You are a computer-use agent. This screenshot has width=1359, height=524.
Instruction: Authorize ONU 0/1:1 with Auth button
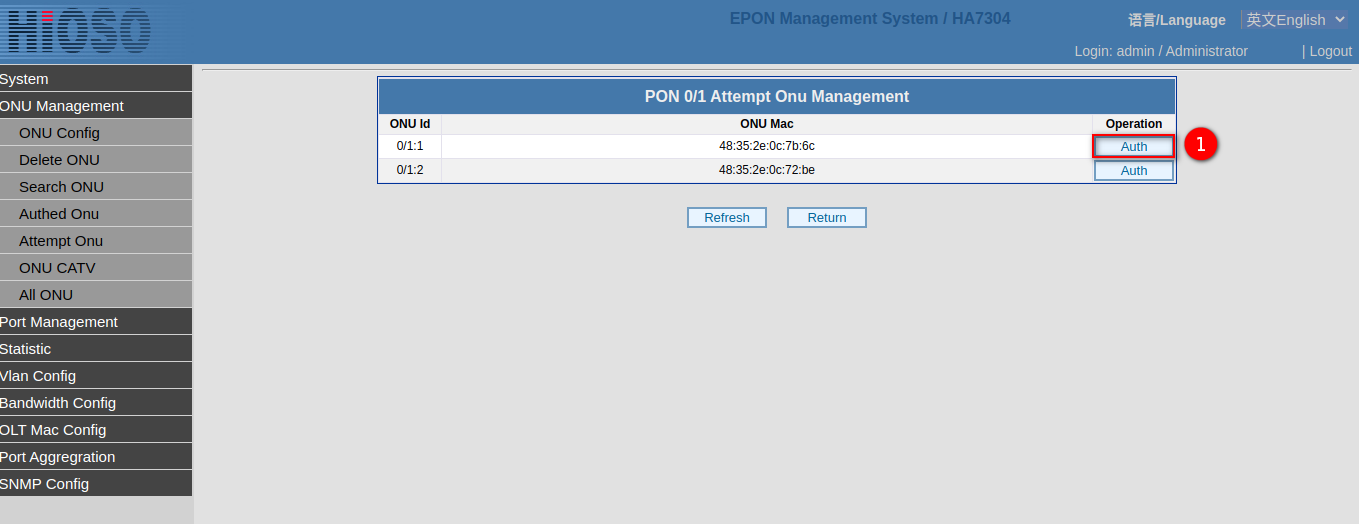(1133, 146)
